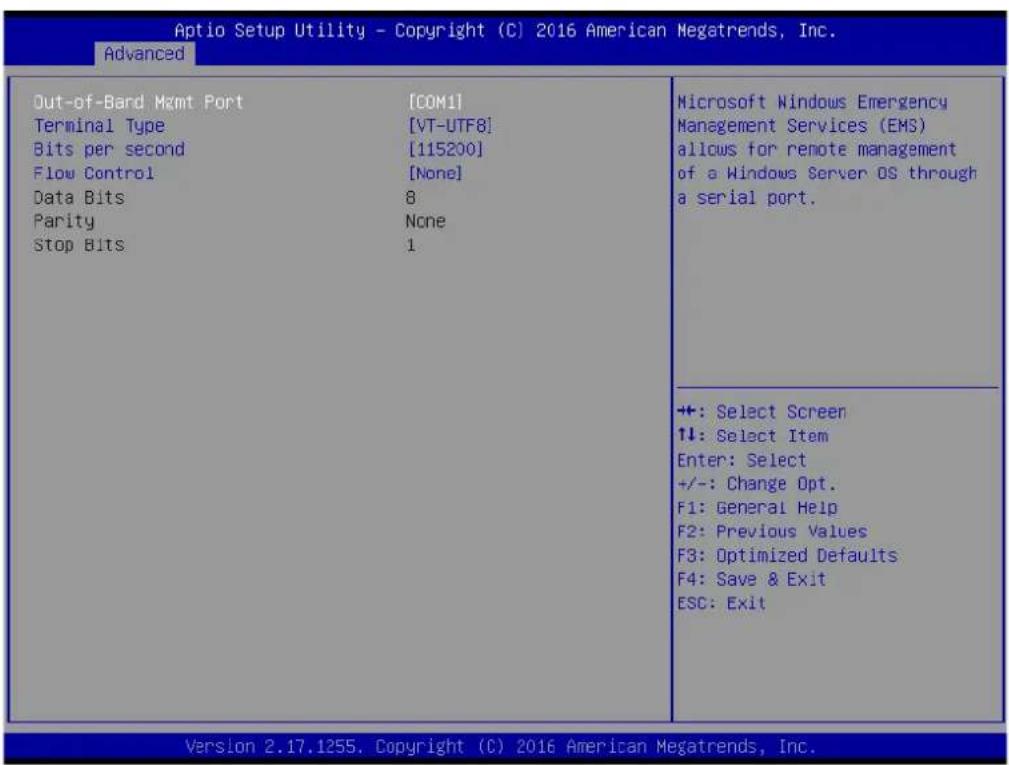
Task: Click the Stop Bits label
Action: 79,245
